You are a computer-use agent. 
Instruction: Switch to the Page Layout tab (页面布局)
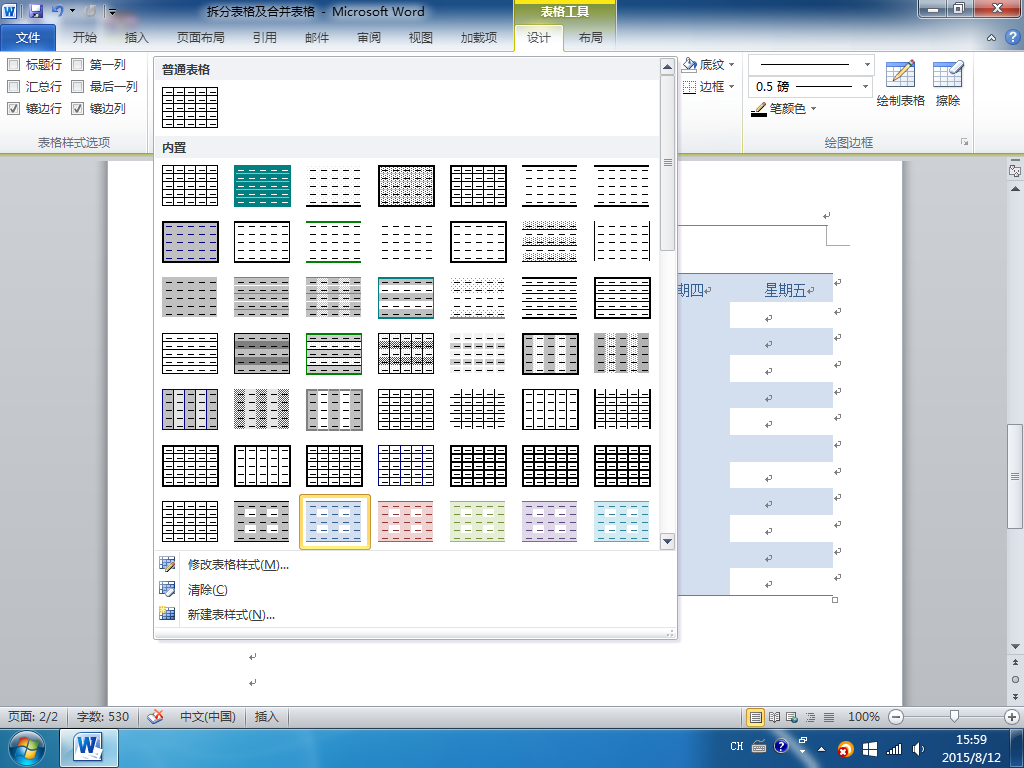200,37
